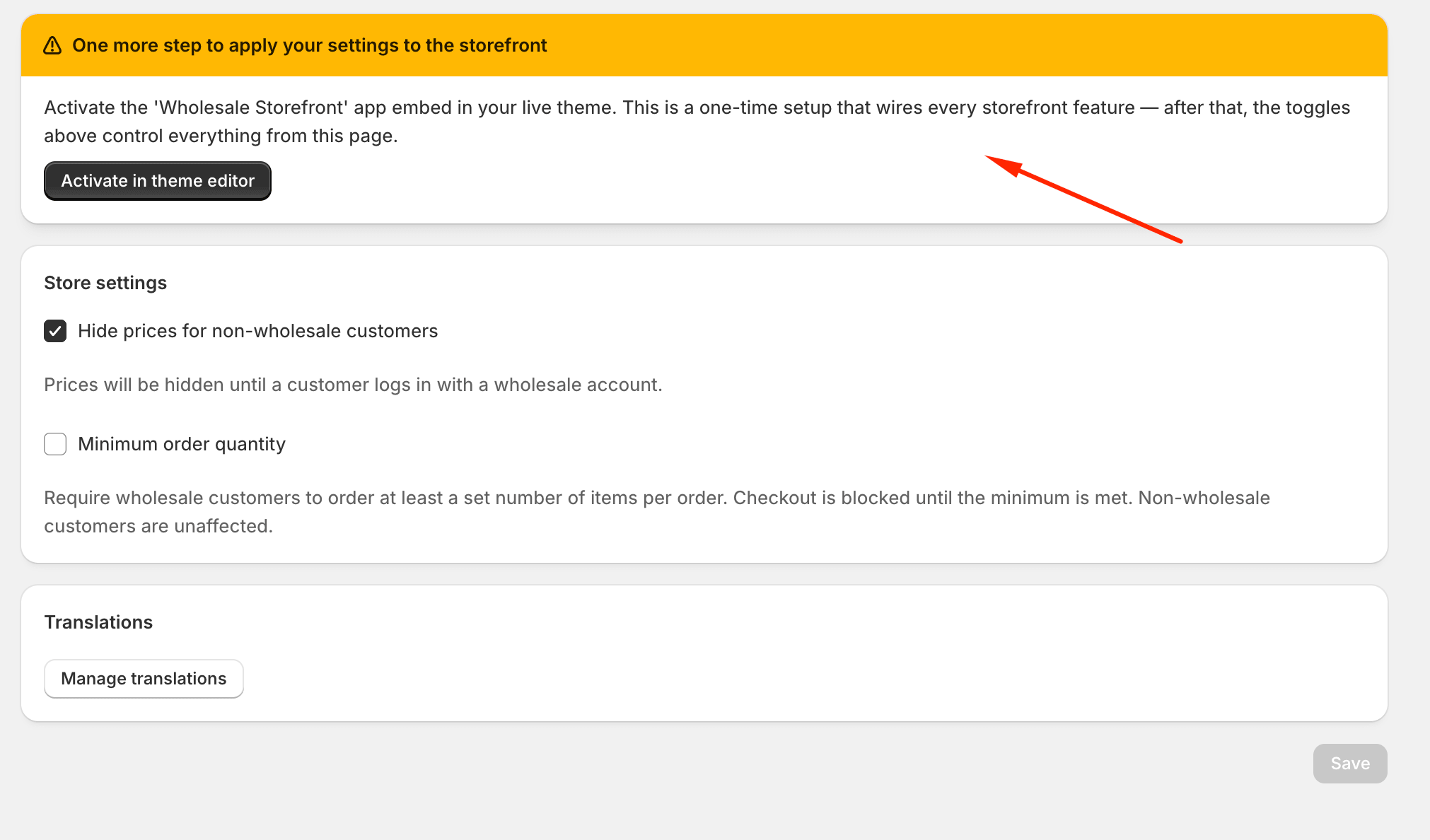Click the Store settings heading
This screenshot has height=840, width=1430.
coord(105,283)
